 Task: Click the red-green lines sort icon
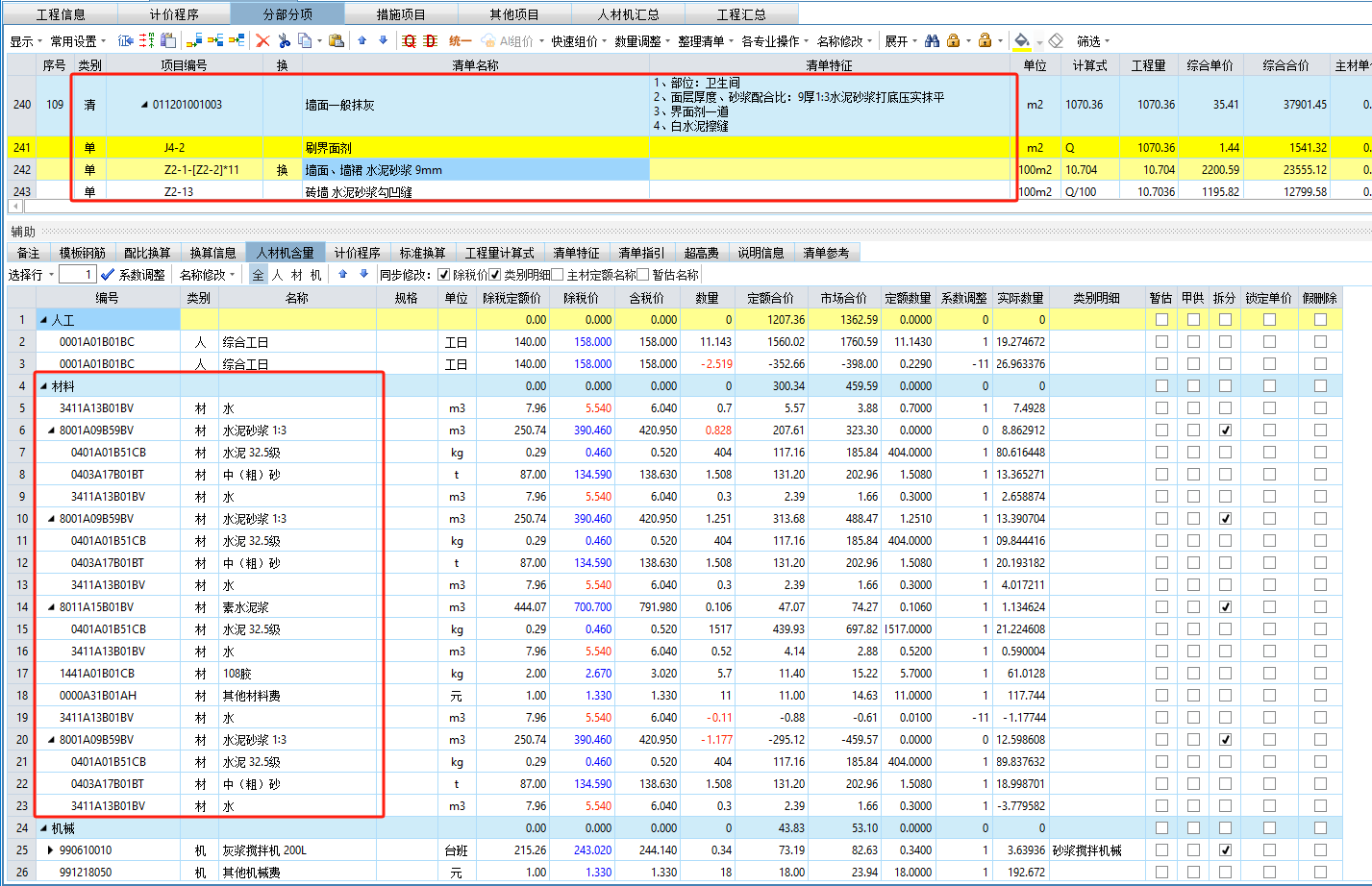(x=146, y=40)
